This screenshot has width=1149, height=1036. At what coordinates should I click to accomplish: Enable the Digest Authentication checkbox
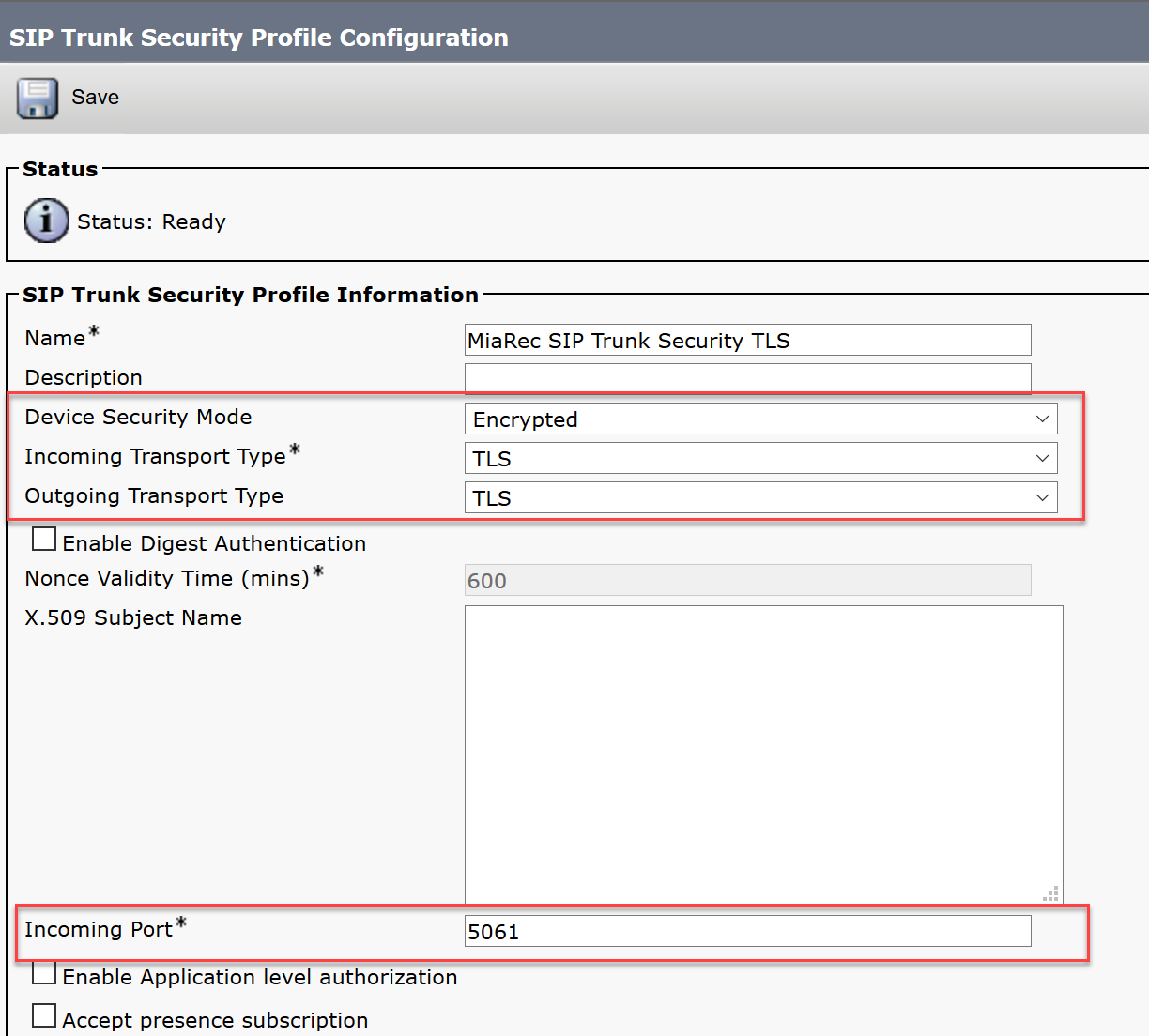click(x=44, y=539)
